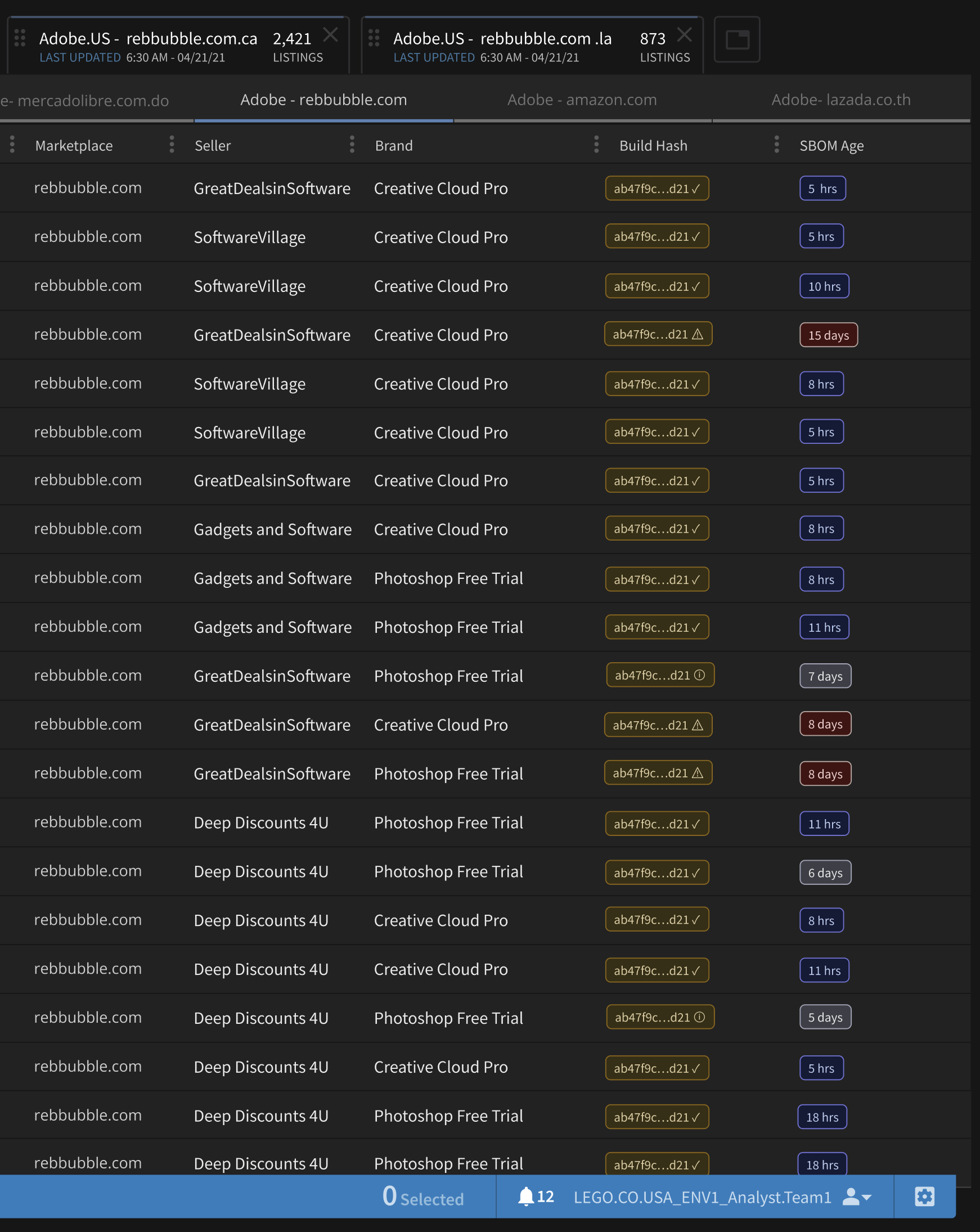Screen dimensions: 980x1232
Task: Open settings gear in status bar
Action: pyautogui.click(x=924, y=1197)
